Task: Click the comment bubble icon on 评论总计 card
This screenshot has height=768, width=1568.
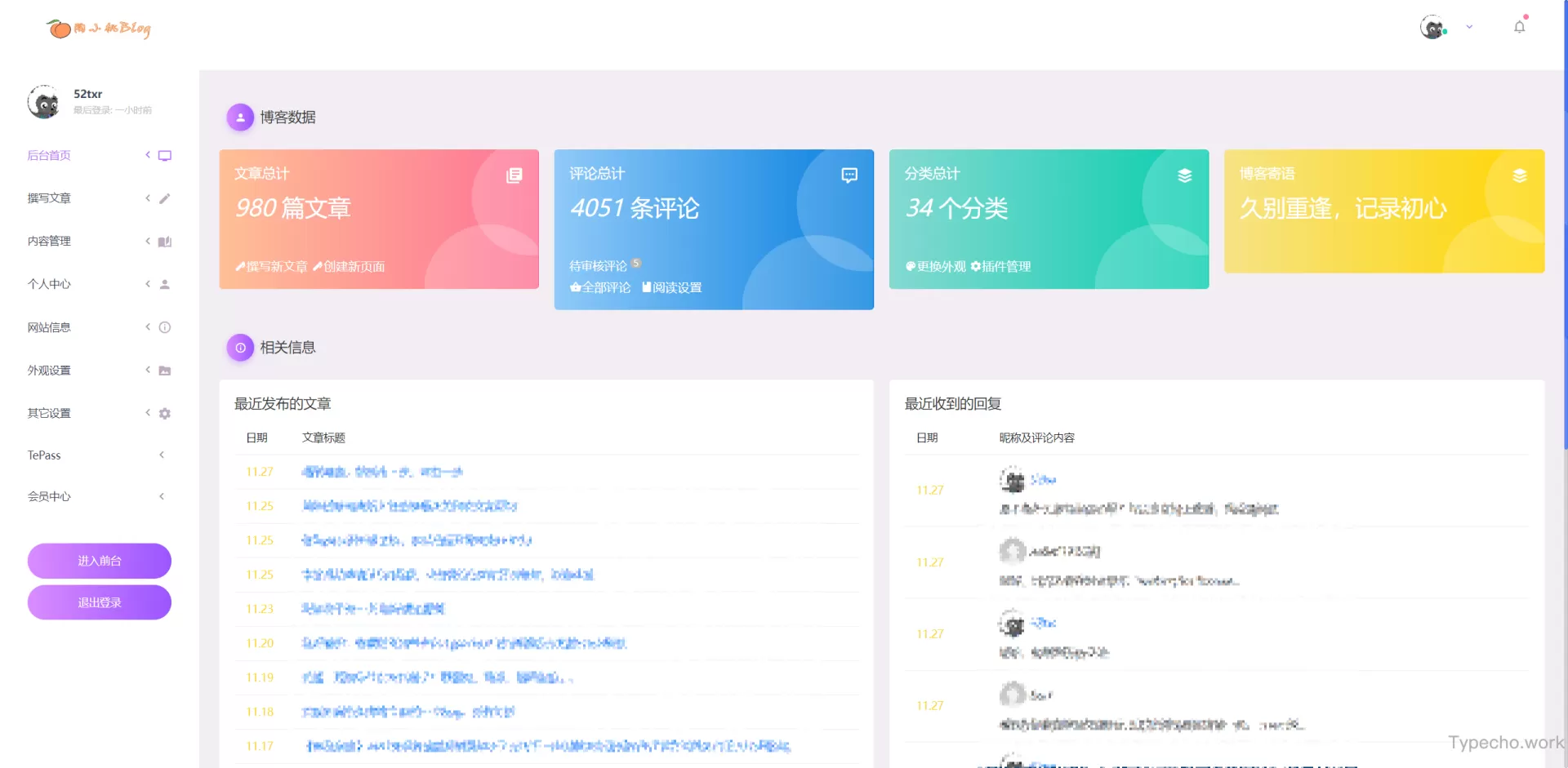Action: coord(849,175)
